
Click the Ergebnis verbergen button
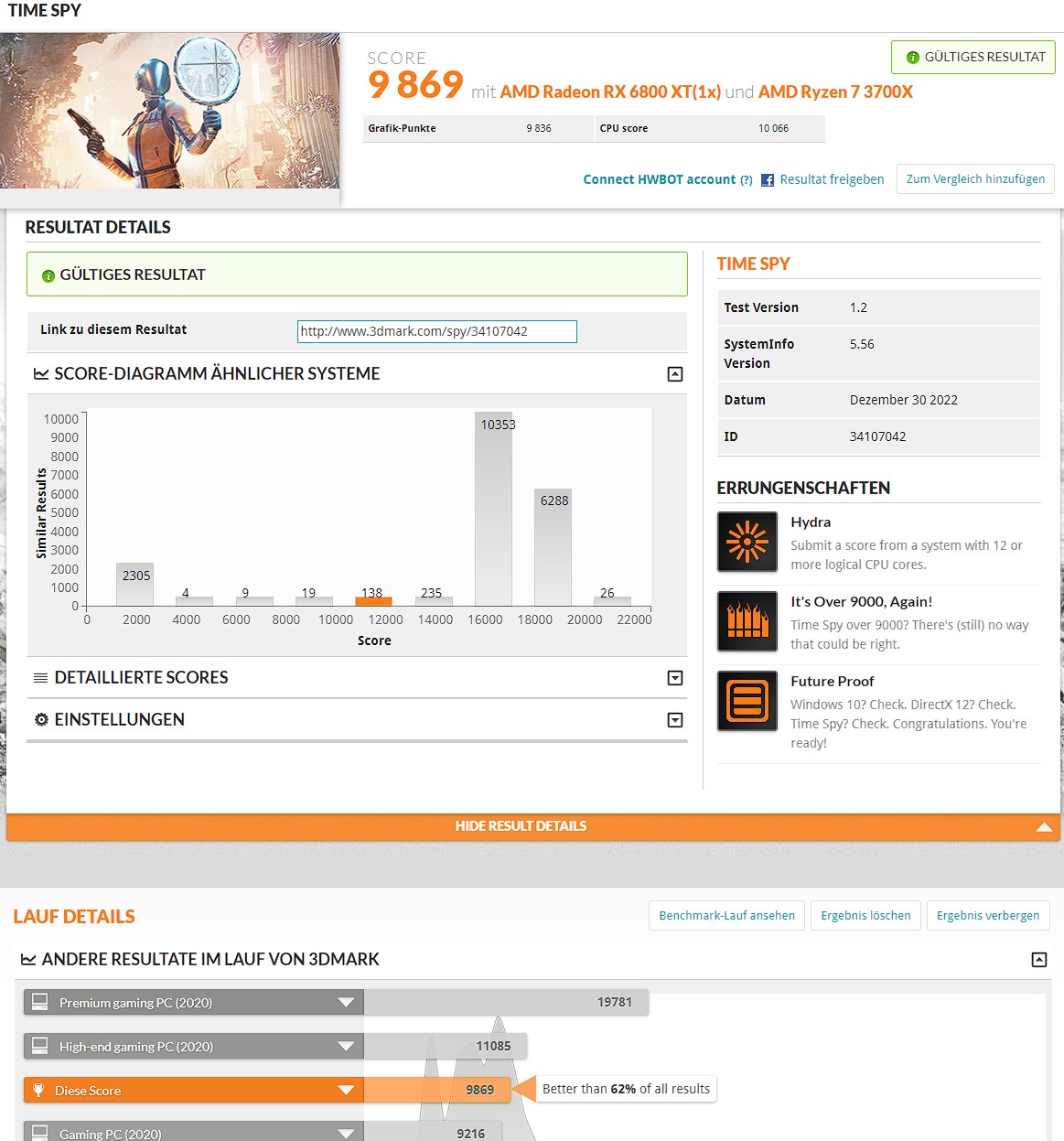[x=988, y=916]
